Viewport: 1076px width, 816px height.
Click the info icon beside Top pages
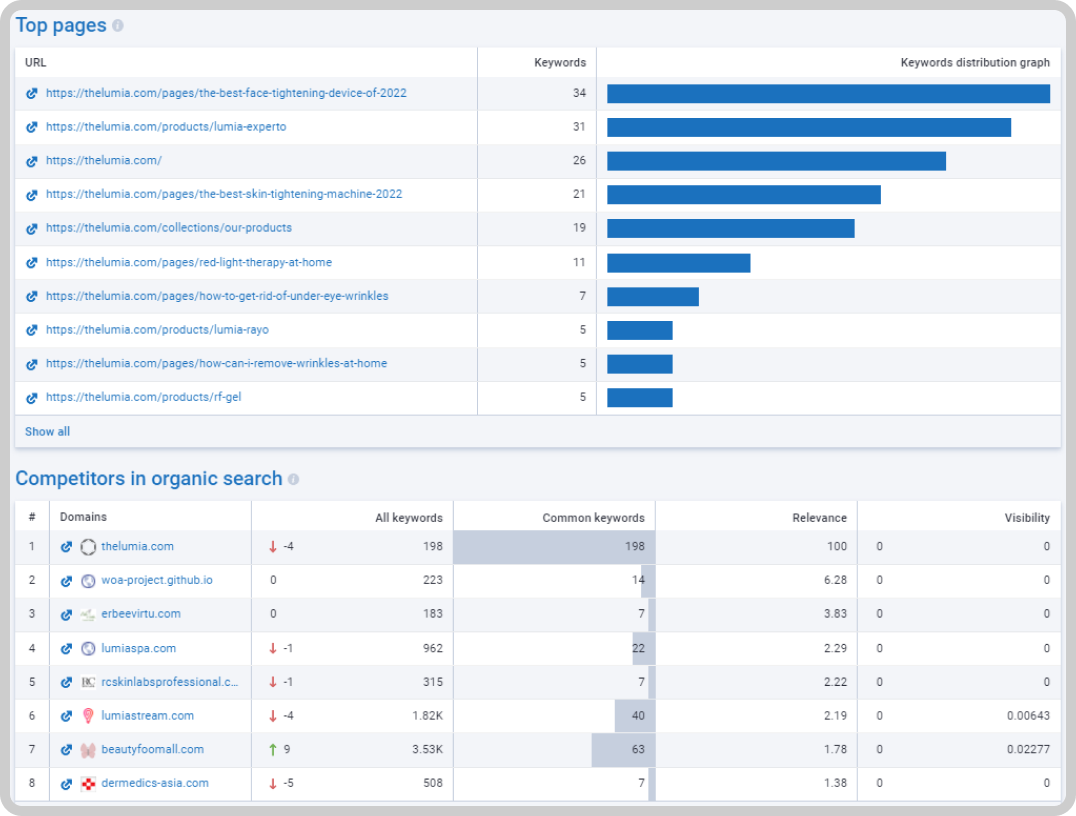click(x=118, y=26)
